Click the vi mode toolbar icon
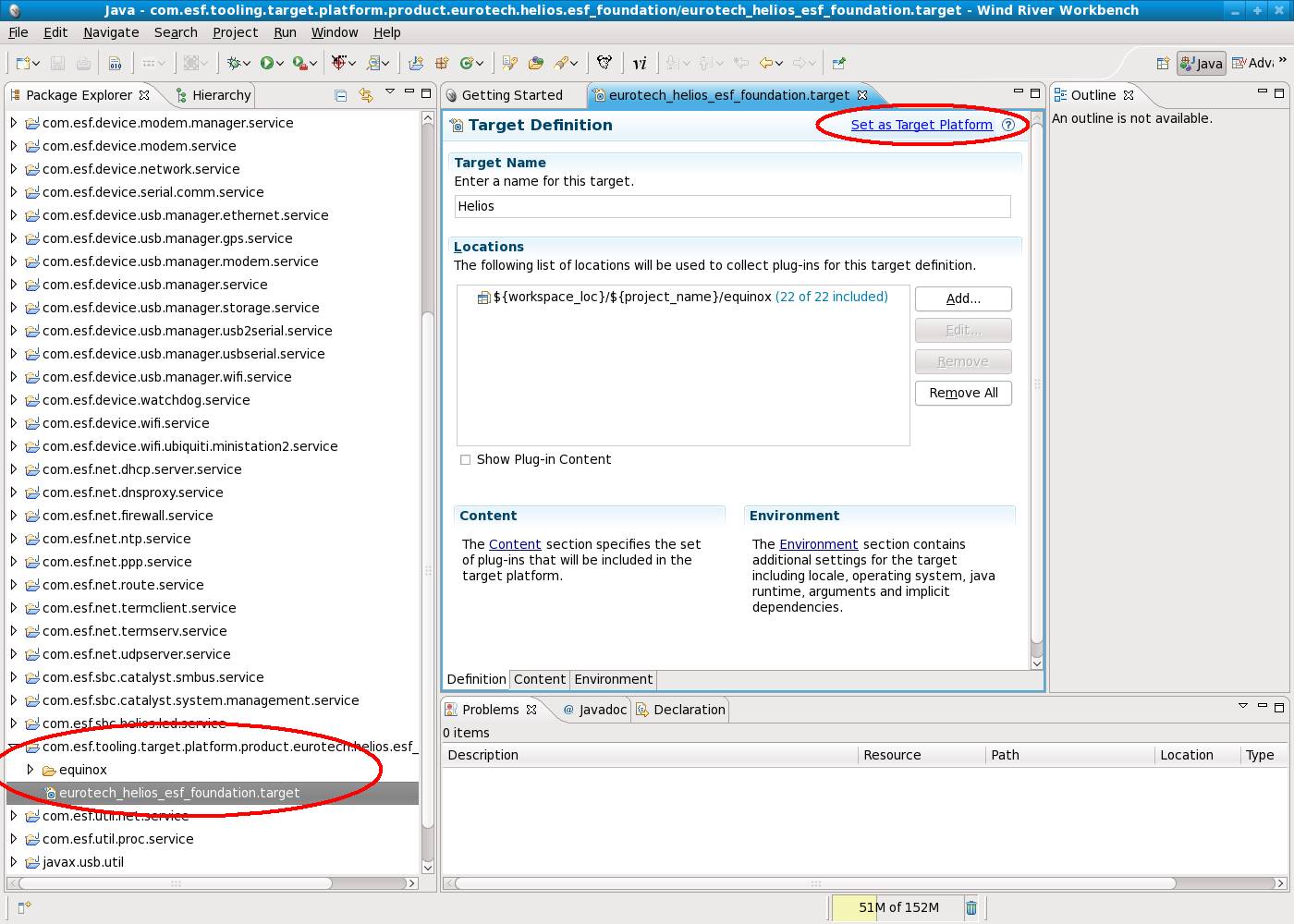The width and height of the screenshot is (1294, 924). (x=640, y=63)
